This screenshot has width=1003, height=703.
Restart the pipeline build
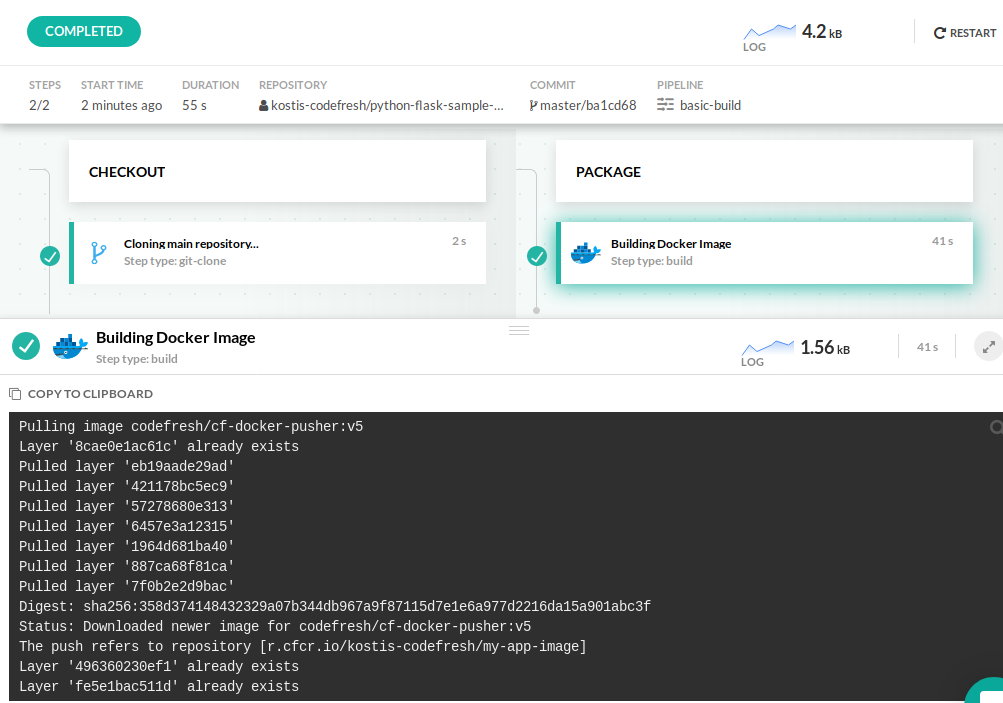964,33
